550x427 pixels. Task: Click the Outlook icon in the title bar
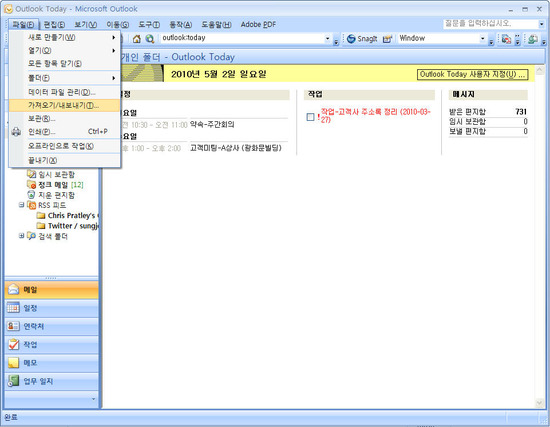point(8,9)
